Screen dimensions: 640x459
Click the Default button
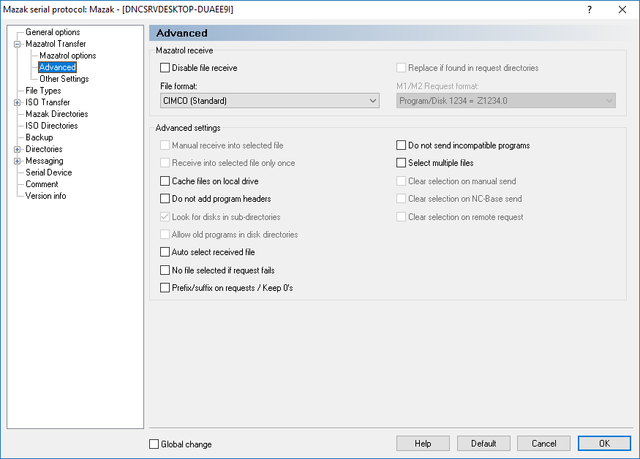pyautogui.click(x=484, y=443)
